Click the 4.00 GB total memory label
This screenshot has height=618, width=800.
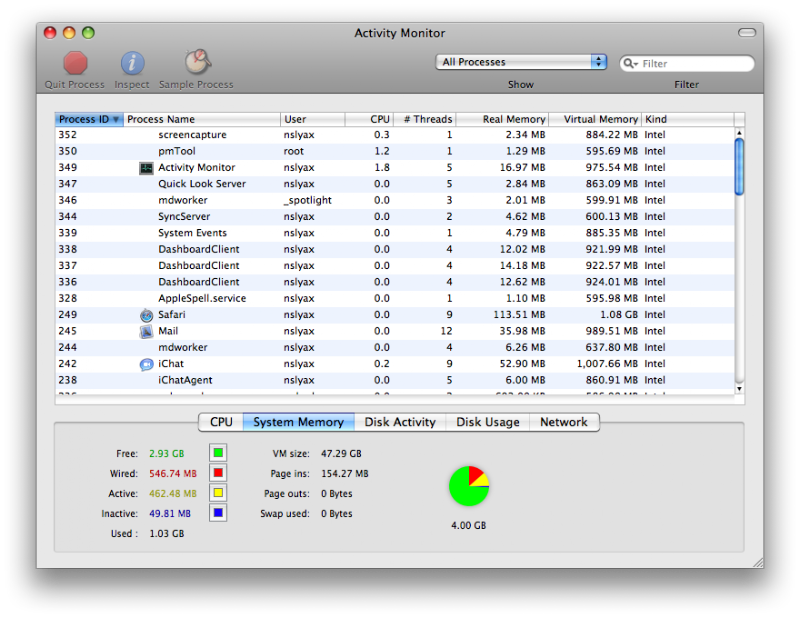[x=469, y=525]
